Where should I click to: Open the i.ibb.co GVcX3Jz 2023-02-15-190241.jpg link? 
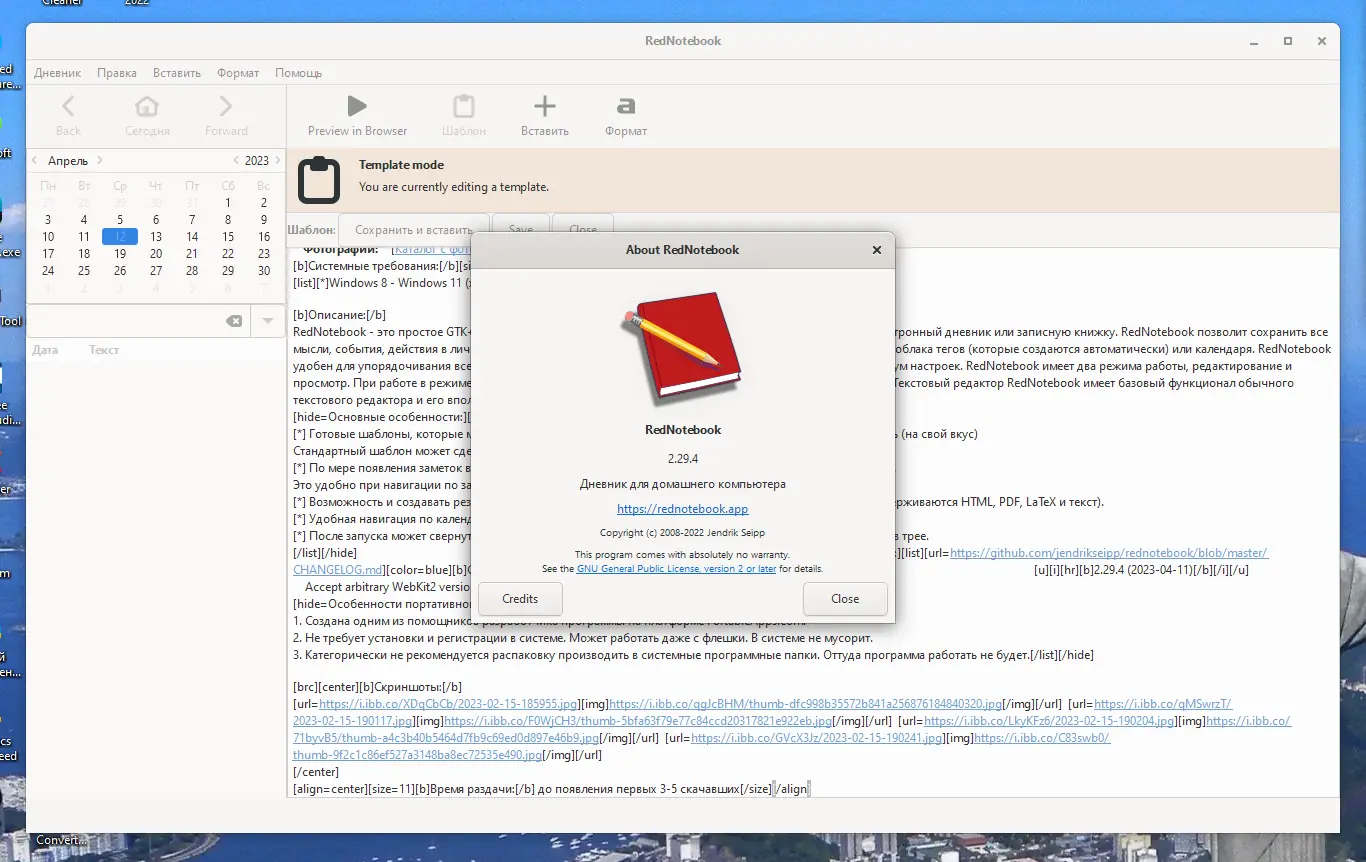[817, 739]
